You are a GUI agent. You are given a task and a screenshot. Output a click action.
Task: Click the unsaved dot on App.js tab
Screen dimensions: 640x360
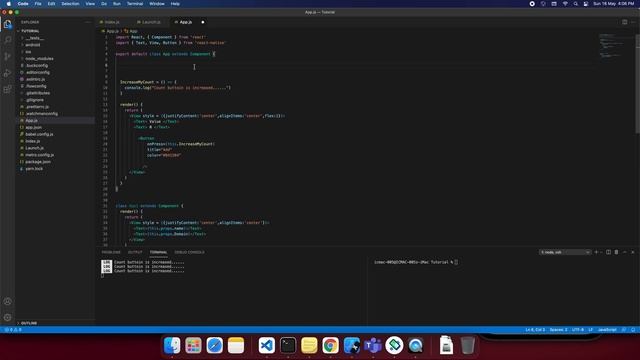pyautogui.click(x=202, y=22)
